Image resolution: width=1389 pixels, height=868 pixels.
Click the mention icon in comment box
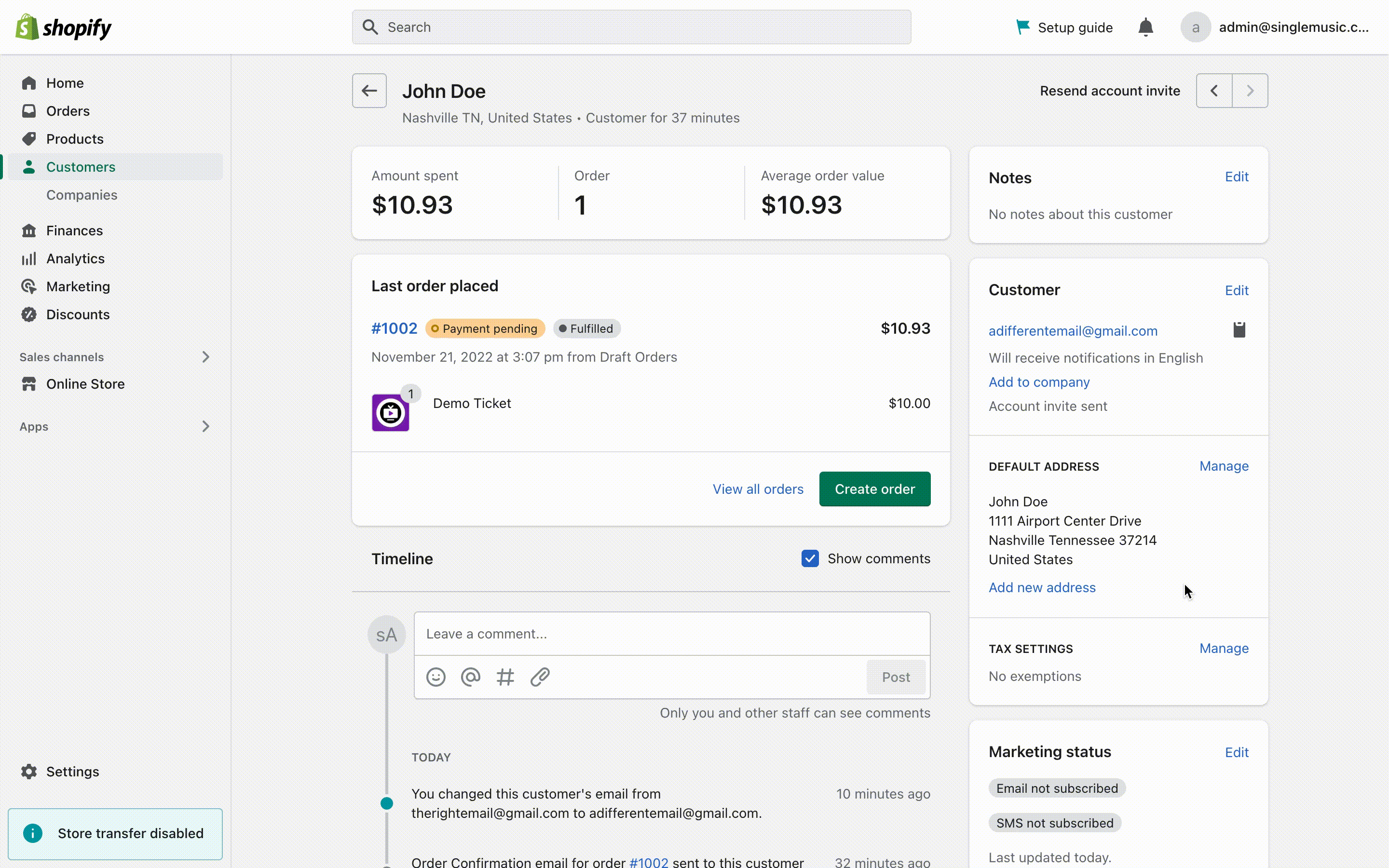pyautogui.click(x=470, y=677)
